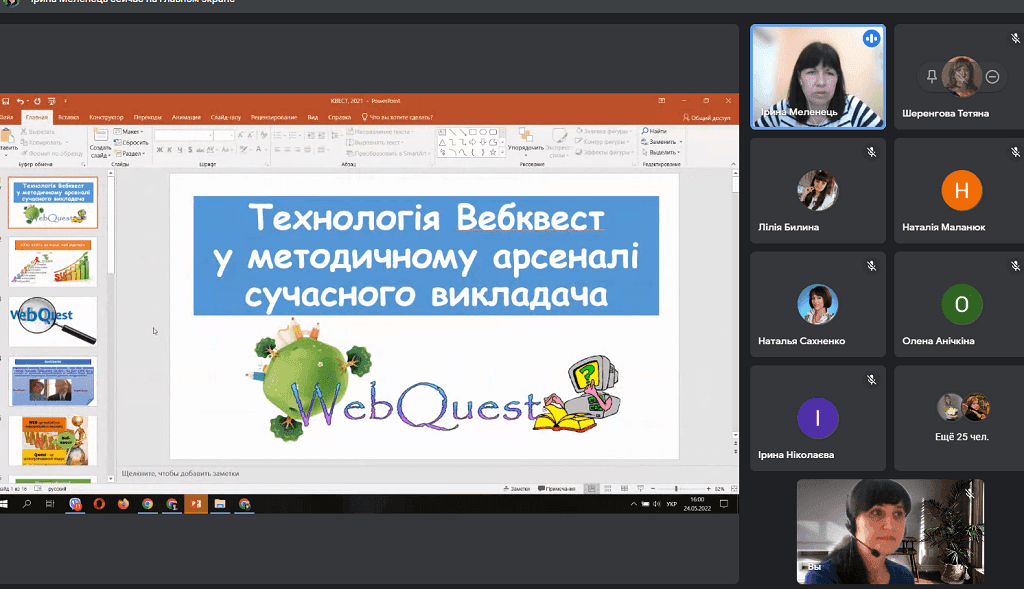Open File Explorer from the taskbar
Screen dimensions: 1024x589
pyautogui.click(x=220, y=503)
